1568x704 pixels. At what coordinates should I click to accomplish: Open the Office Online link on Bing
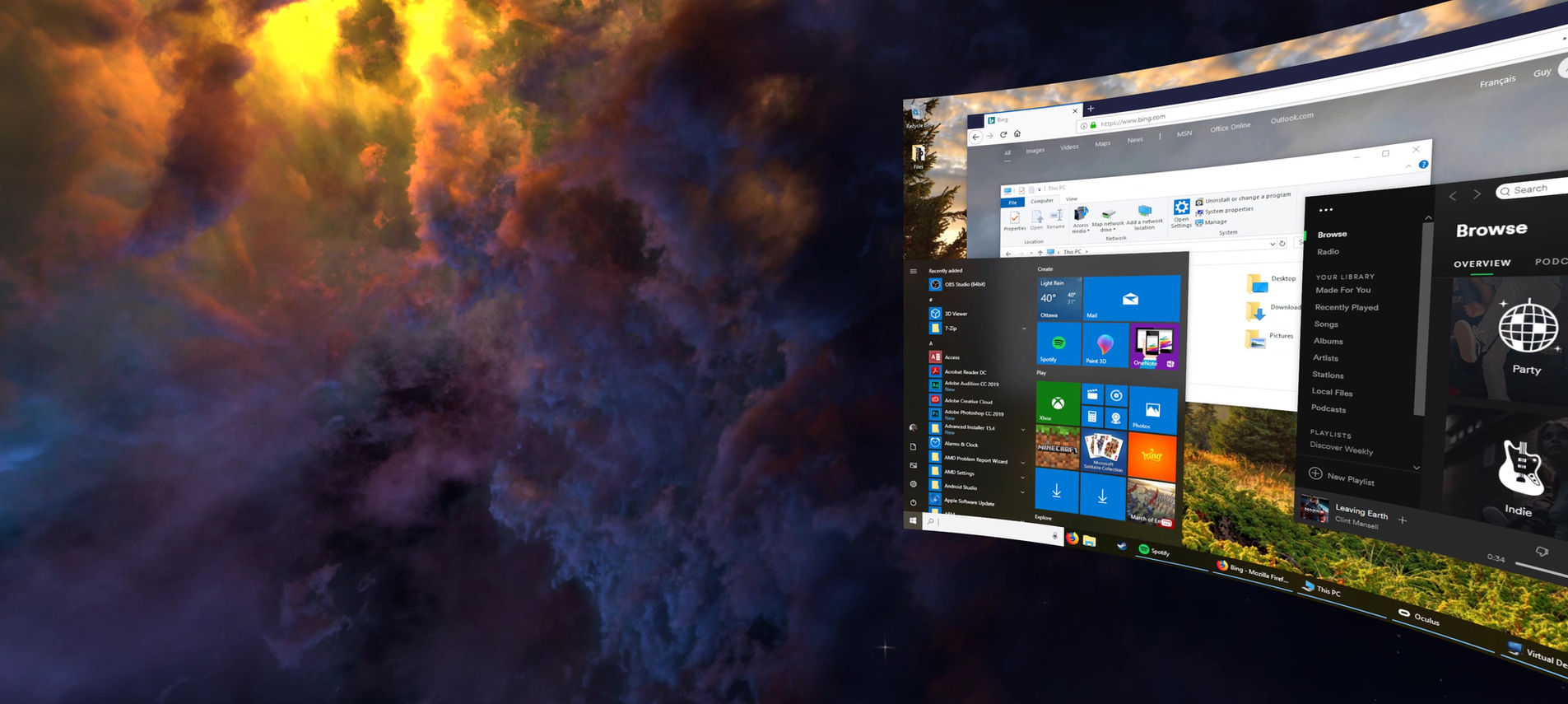1231,127
